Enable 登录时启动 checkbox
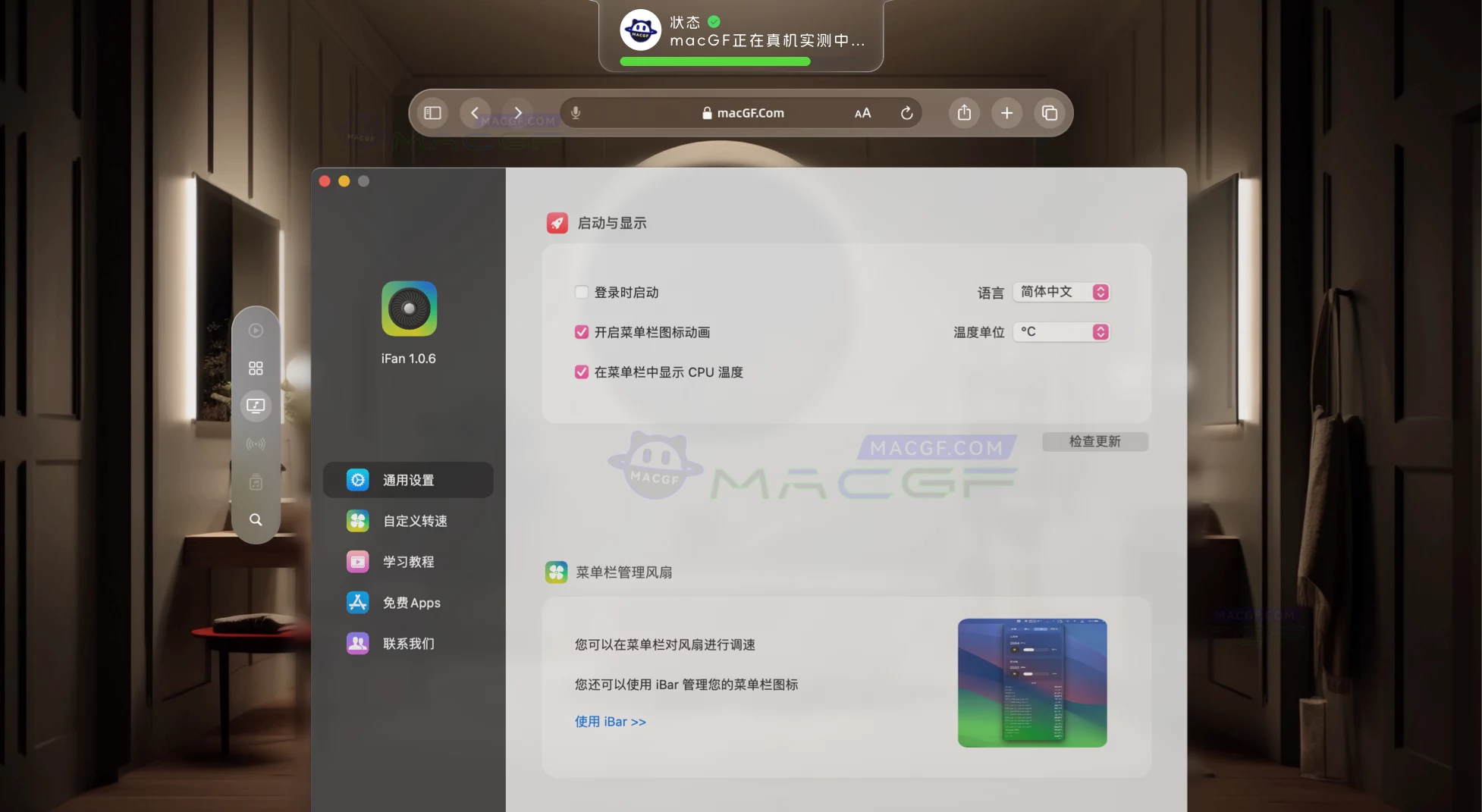 pyautogui.click(x=581, y=292)
